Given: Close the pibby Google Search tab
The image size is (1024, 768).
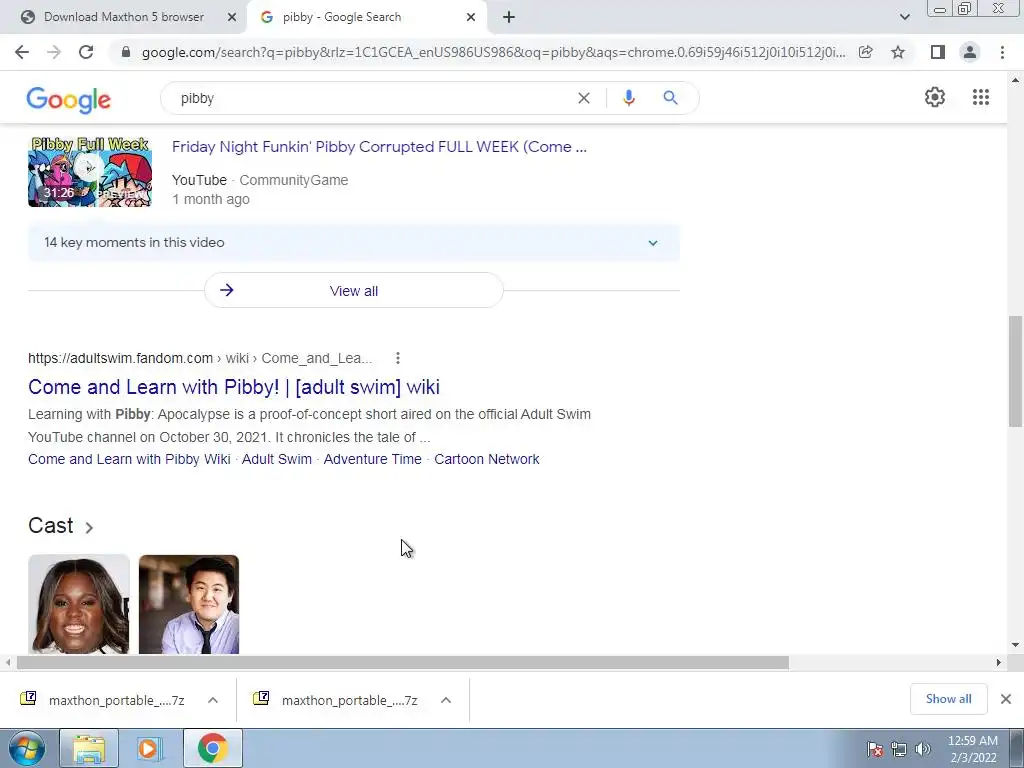Looking at the screenshot, I should point(471,17).
